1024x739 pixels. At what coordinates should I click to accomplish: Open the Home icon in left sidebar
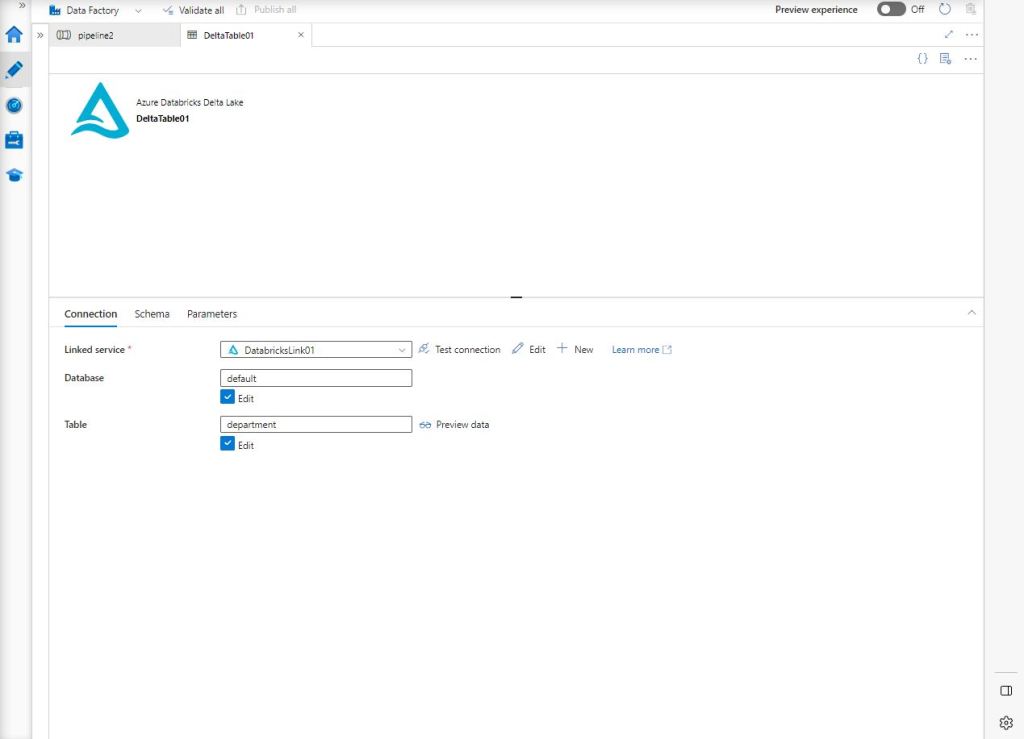pos(14,35)
